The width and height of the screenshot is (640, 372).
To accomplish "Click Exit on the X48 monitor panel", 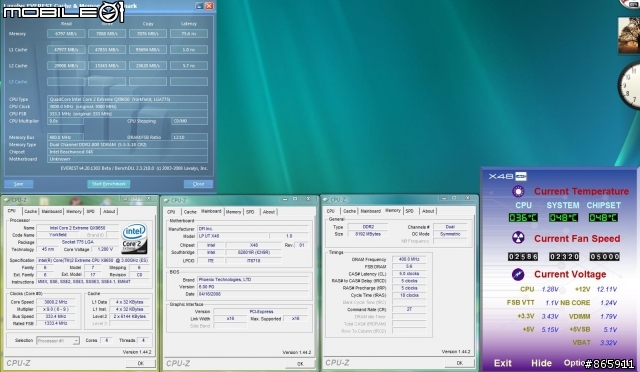I will point(503,363).
